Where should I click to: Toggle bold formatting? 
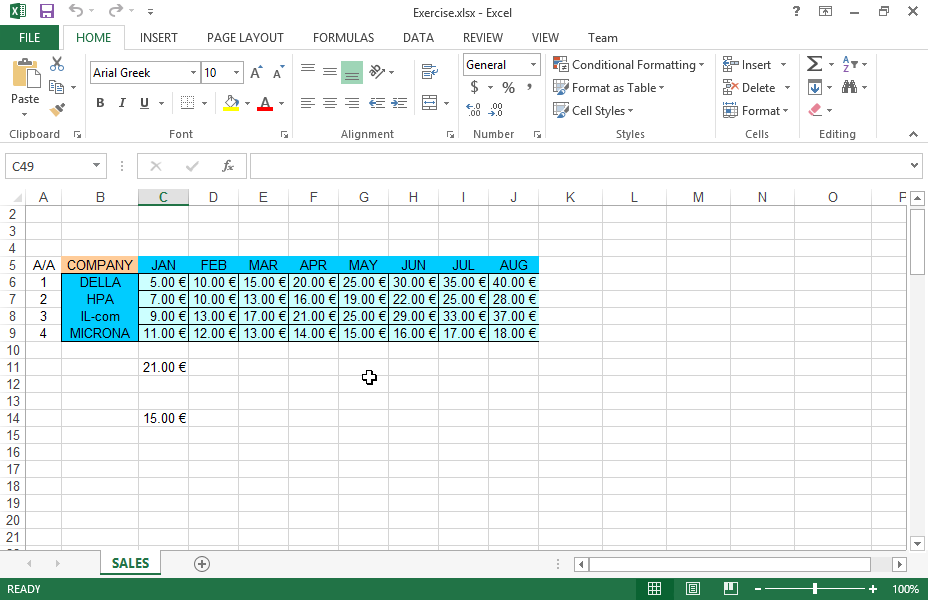tap(99, 103)
